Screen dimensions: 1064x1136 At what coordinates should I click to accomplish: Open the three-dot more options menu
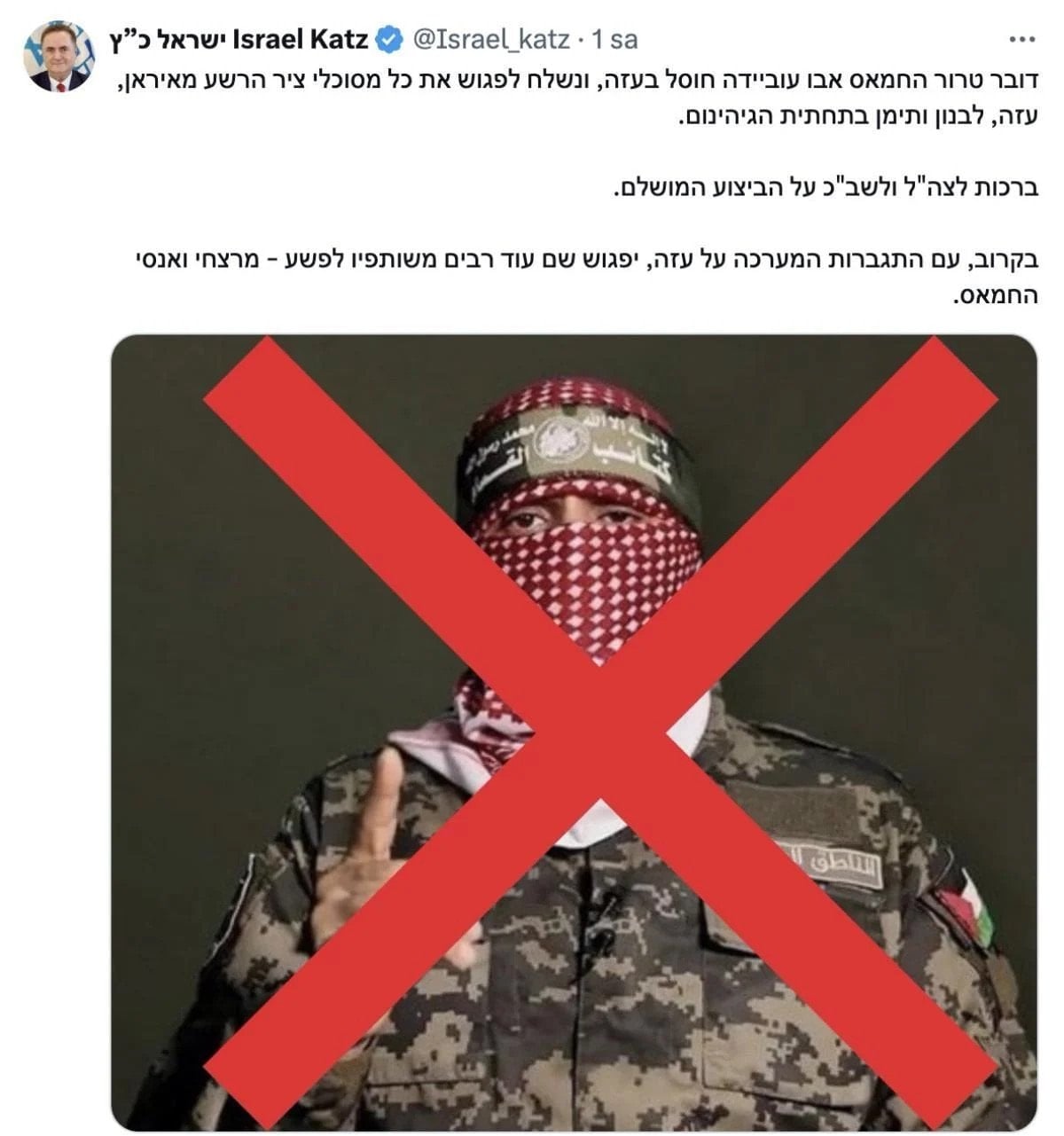[x=1022, y=40]
